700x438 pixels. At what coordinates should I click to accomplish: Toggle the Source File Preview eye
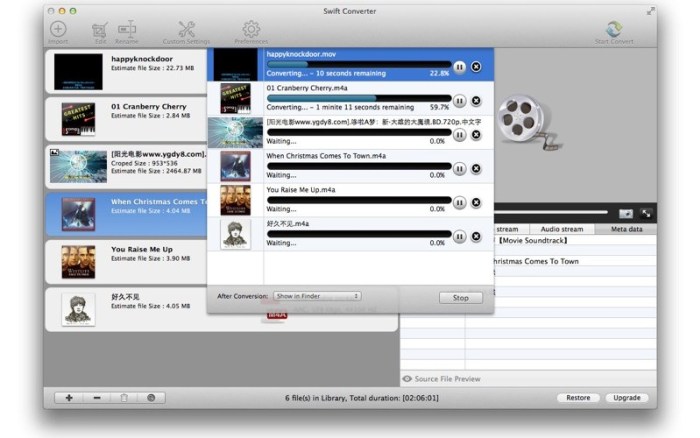pos(407,379)
